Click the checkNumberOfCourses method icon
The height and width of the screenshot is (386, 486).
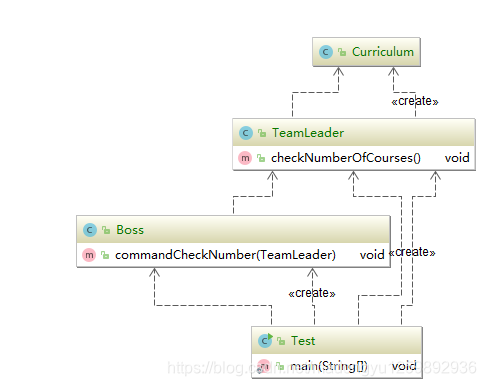pos(245,158)
